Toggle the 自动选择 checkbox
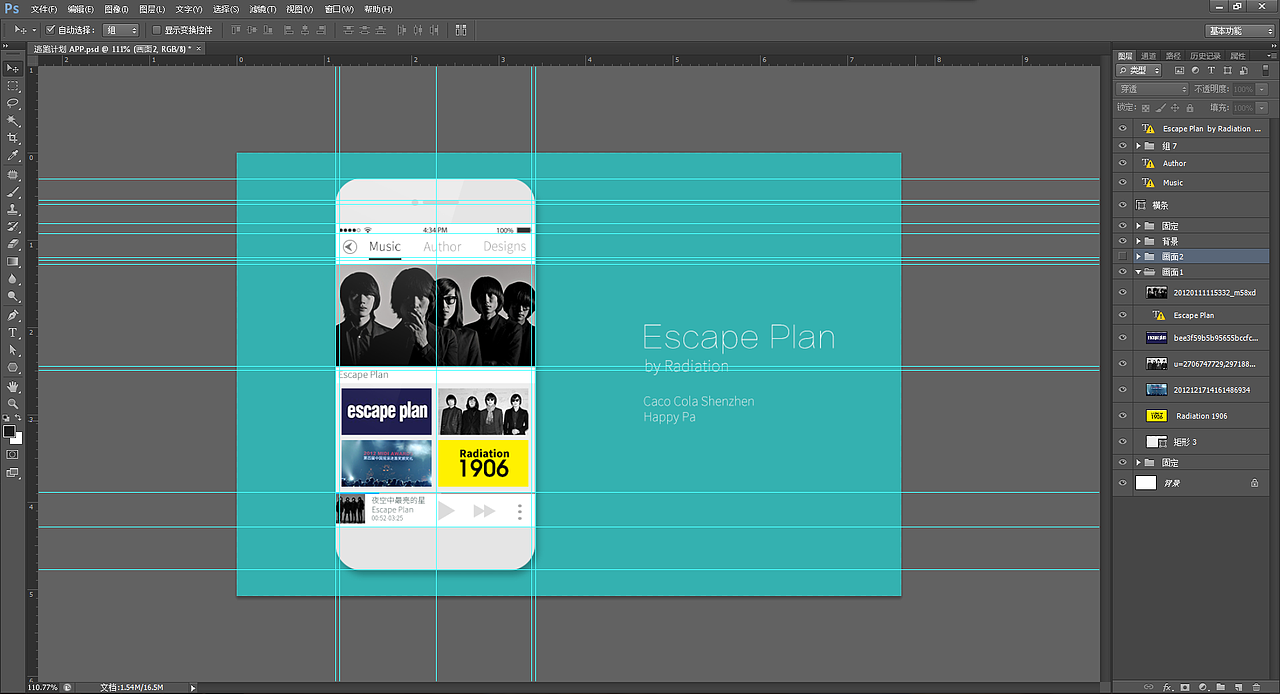This screenshot has height=694, width=1280. point(50,30)
